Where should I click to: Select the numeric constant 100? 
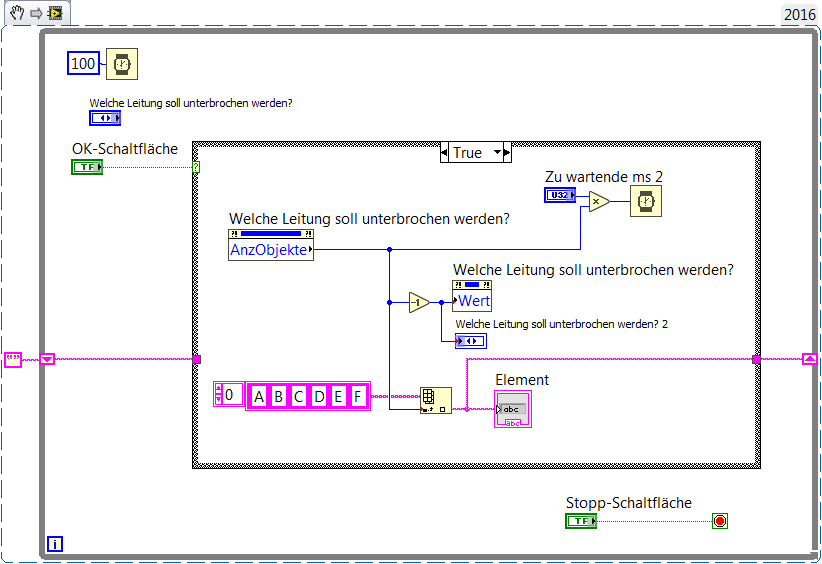tap(83, 63)
